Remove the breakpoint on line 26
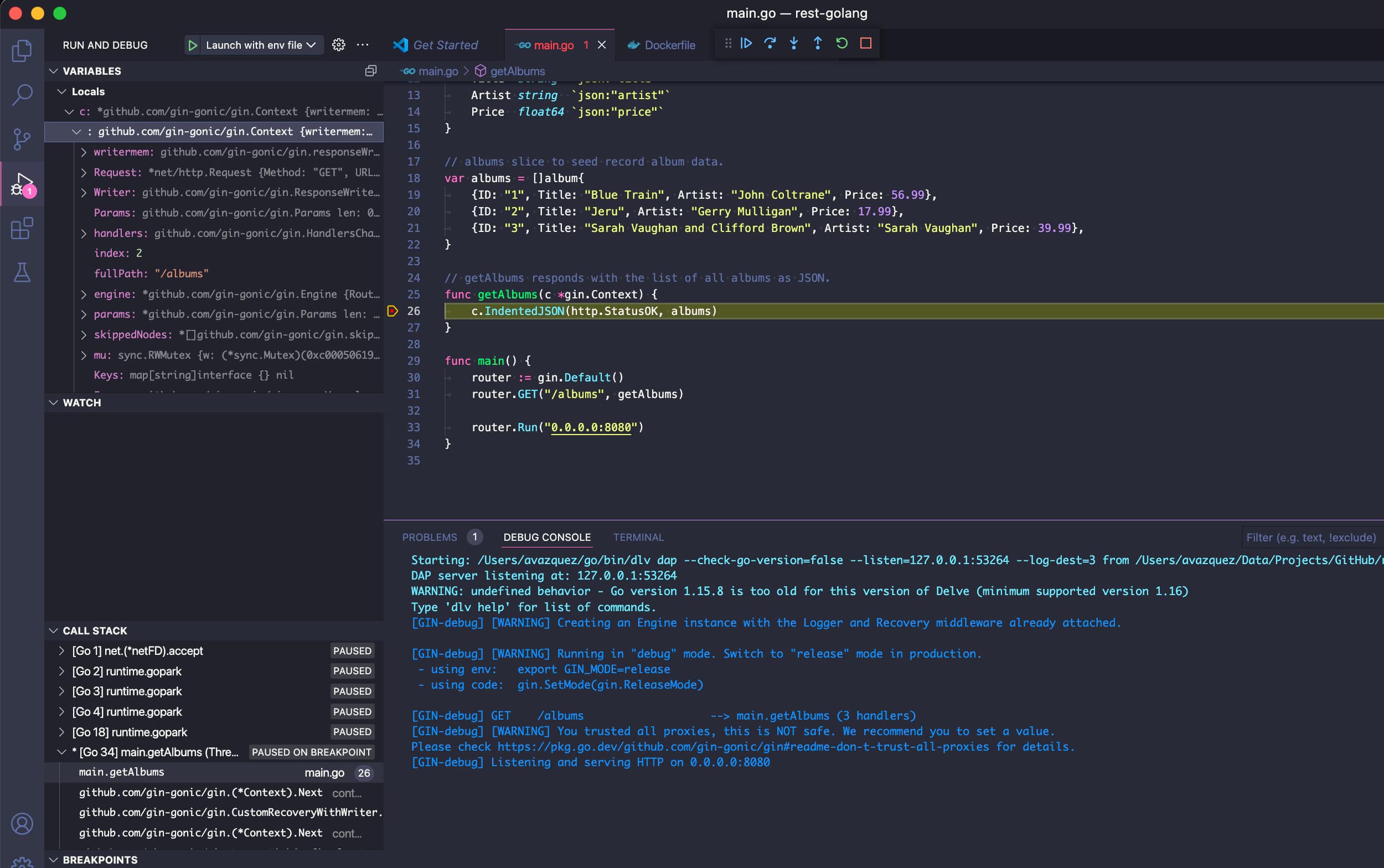Image resolution: width=1384 pixels, height=868 pixels. [x=393, y=311]
